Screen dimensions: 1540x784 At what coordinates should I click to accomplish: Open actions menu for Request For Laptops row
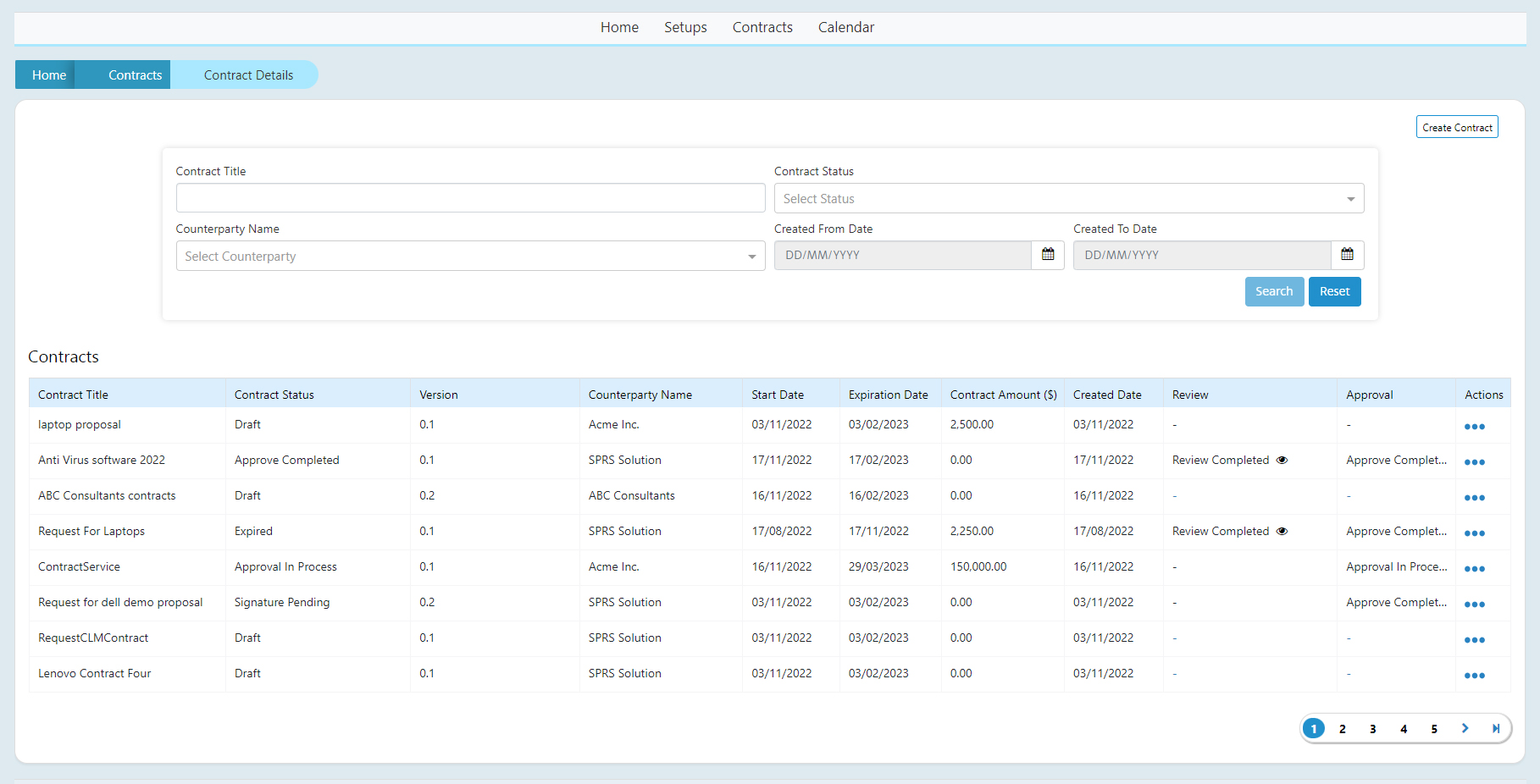1474,533
